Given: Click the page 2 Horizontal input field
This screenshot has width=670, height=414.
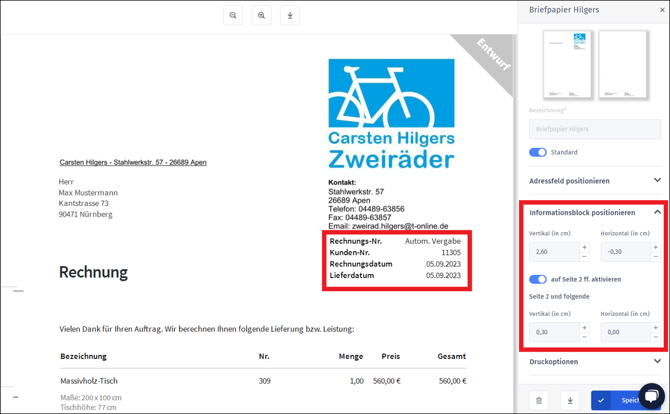Looking at the screenshot, I should click(x=624, y=332).
